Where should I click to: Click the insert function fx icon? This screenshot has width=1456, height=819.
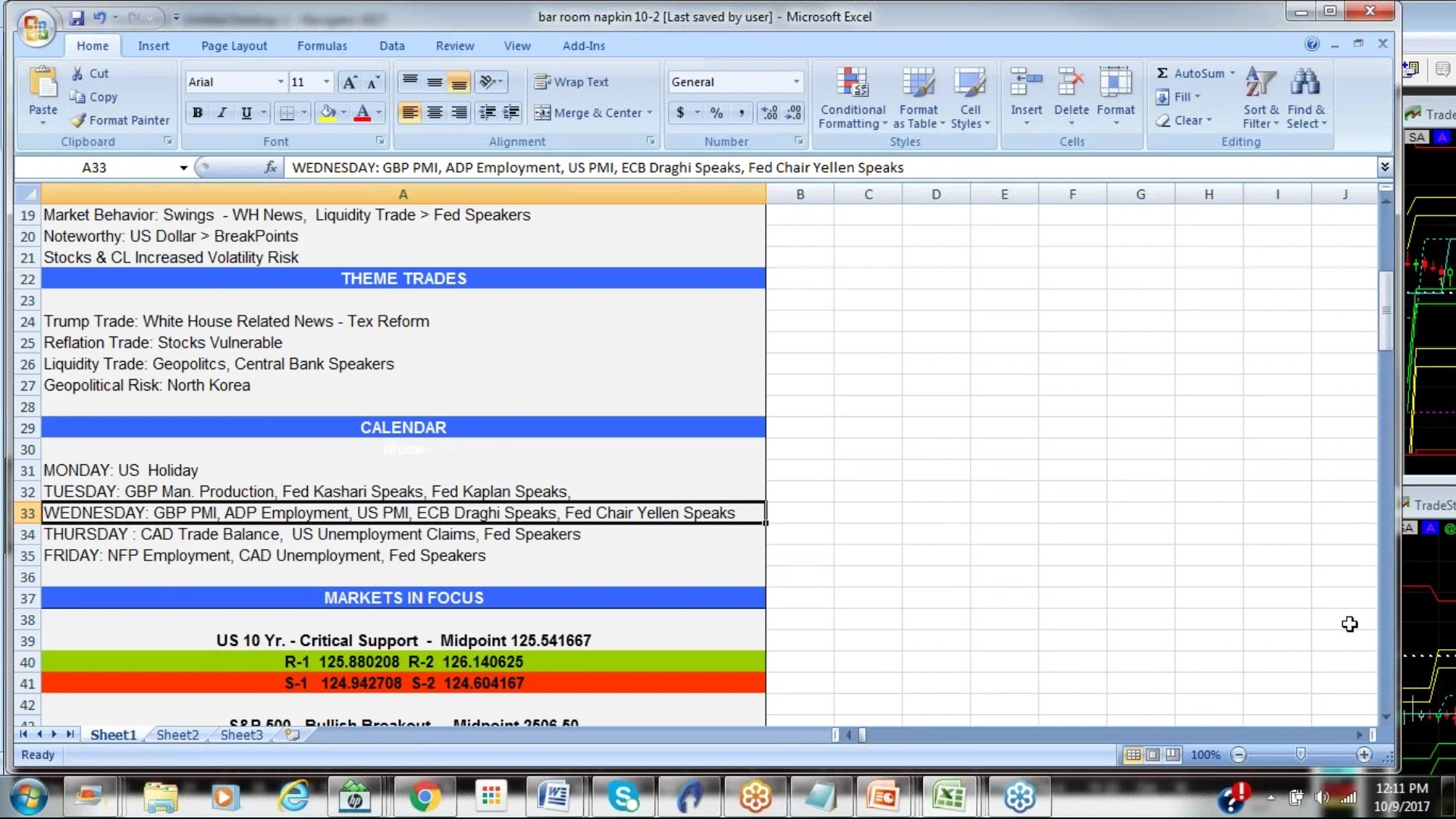(x=270, y=168)
